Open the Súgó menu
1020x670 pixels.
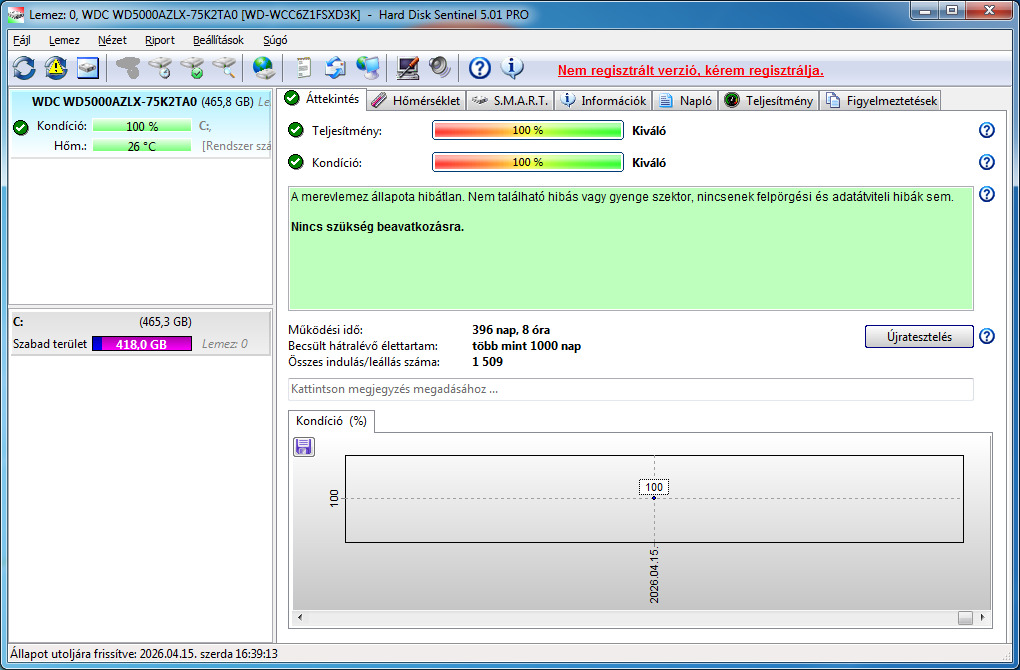[275, 40]
